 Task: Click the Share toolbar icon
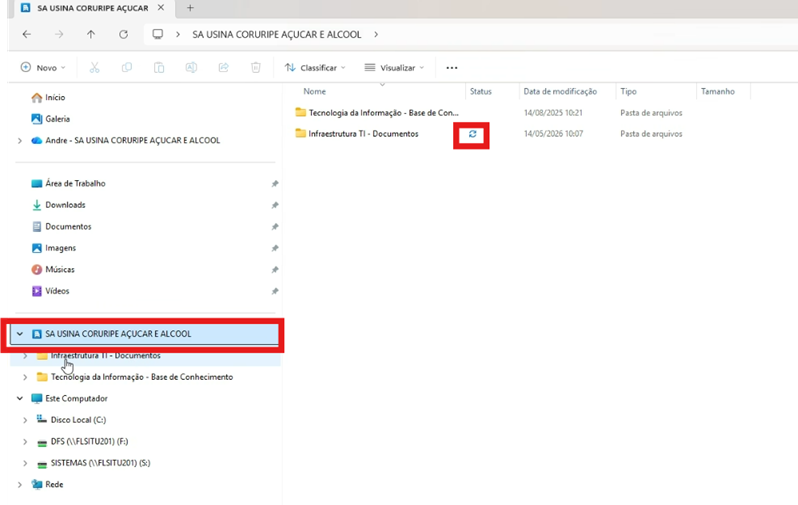click(x=223, y=68)
